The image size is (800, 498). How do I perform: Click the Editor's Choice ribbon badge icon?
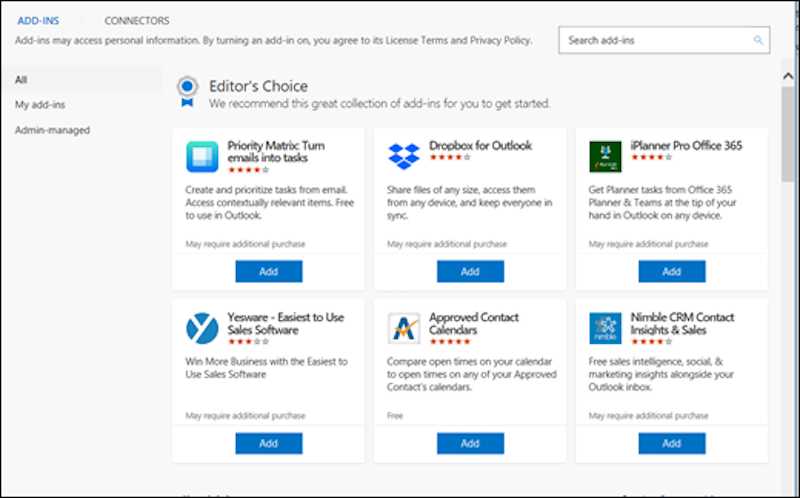pos(186,91)
